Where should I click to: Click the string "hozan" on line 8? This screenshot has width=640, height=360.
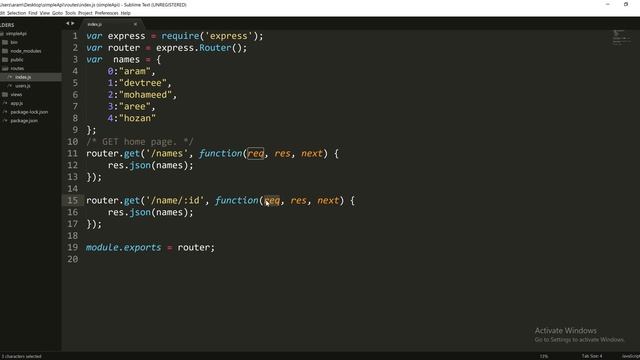[x=138, y=118]
